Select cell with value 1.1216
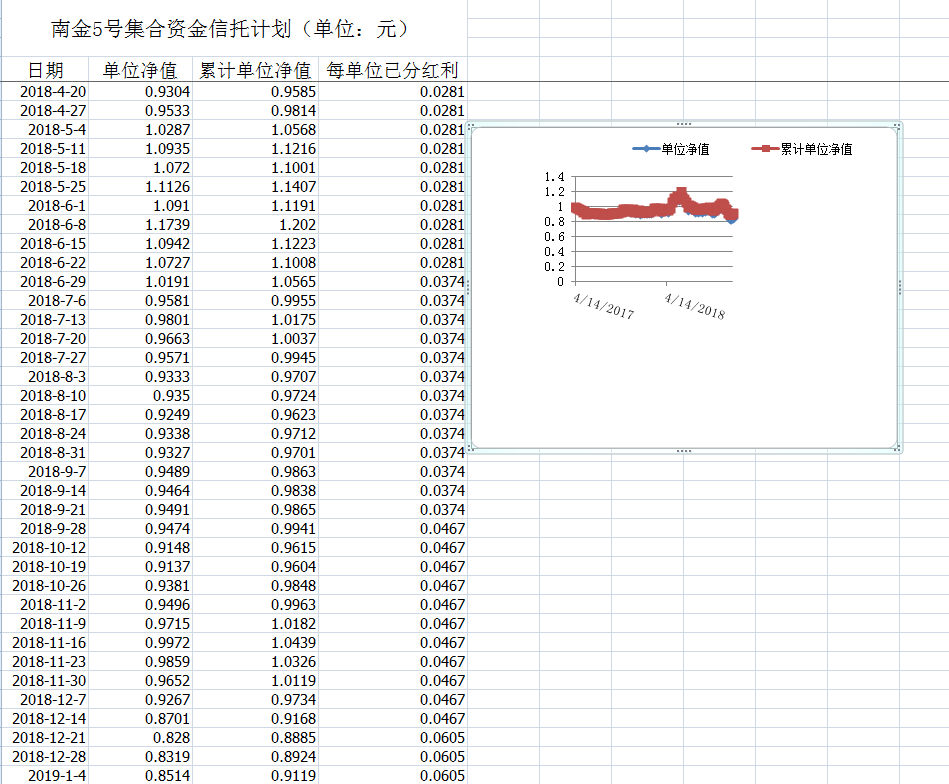 click(x=255, y=148)
